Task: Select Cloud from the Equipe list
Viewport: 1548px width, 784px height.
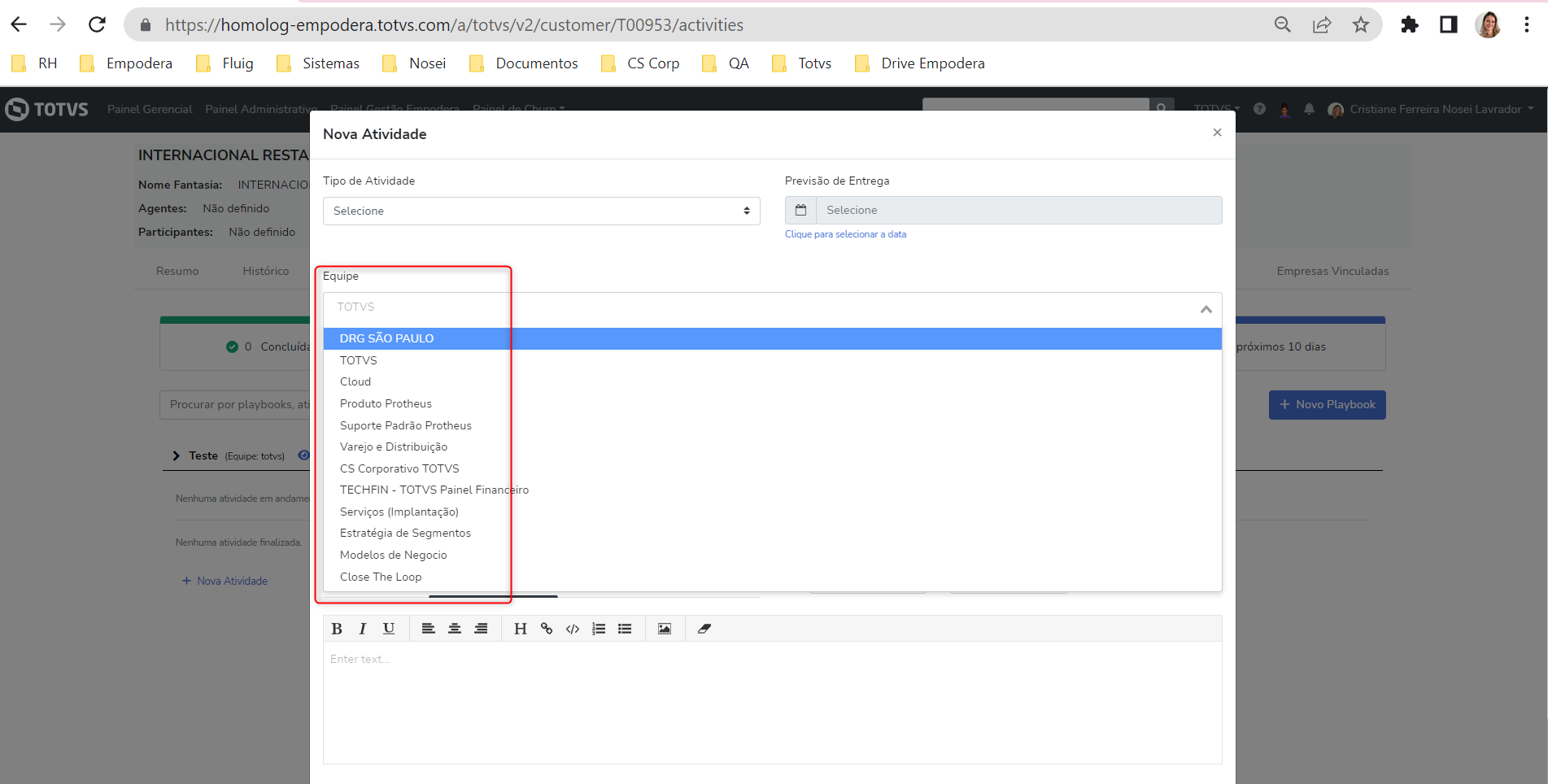Action: [x=773, y=381]
